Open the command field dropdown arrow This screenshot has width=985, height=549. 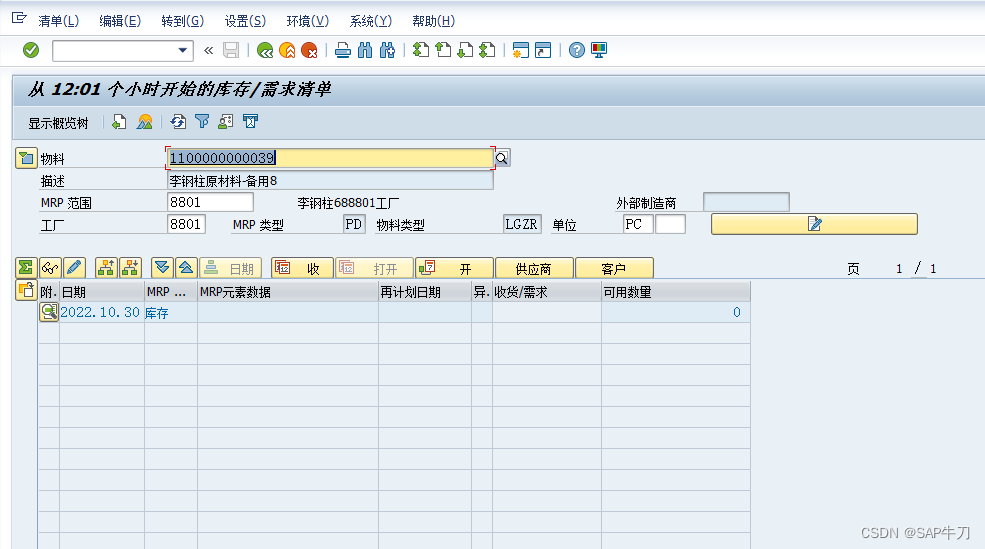182,50
